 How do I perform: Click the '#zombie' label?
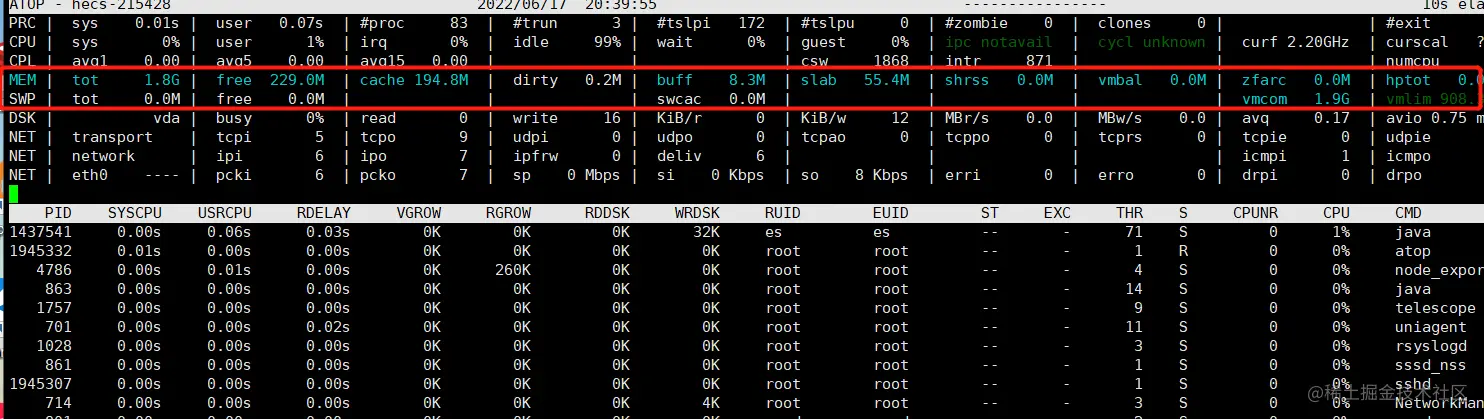coord(977,23)
